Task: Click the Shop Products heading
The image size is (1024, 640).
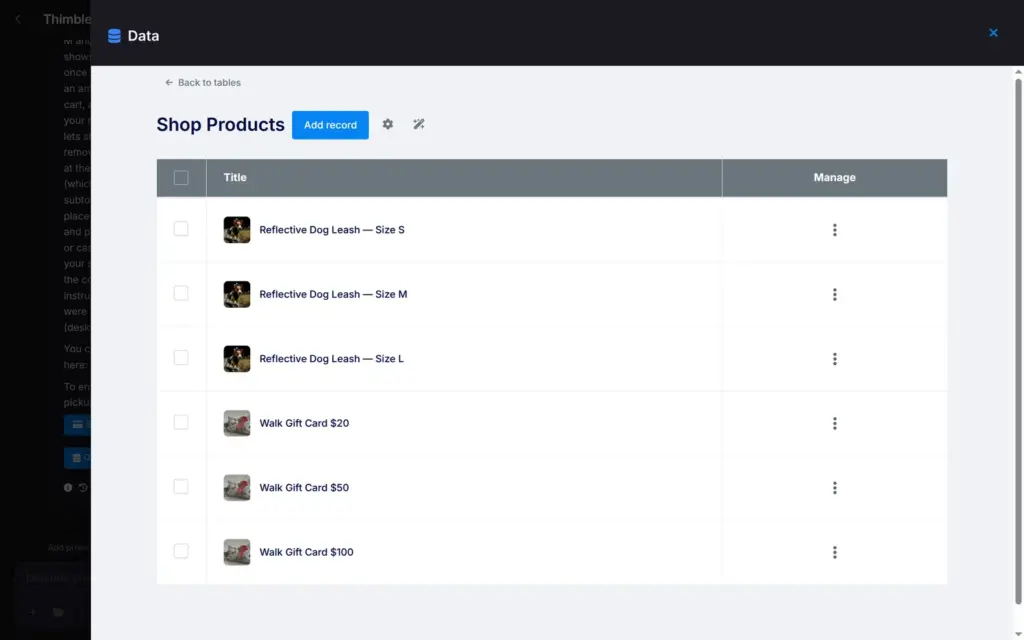Action: pyautogui.click(x=221, y=125)
